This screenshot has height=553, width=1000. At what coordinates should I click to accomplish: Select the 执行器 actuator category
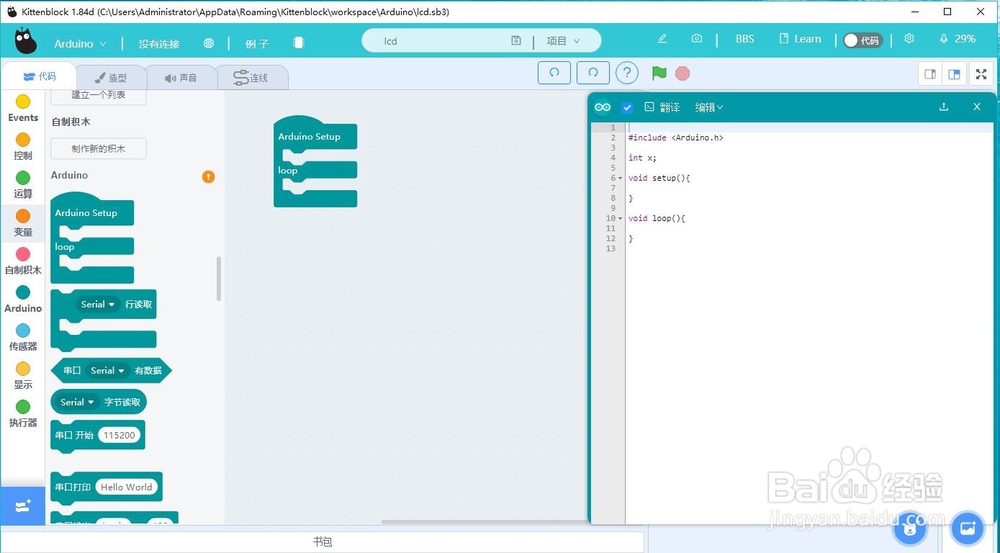coord(23,415)
